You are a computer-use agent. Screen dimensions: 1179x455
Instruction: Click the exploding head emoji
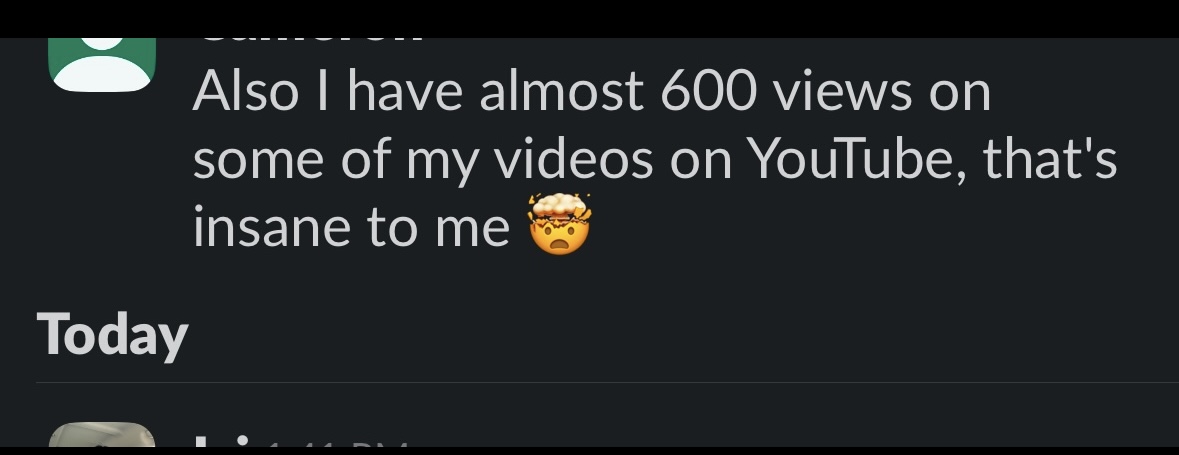(560, 223)
